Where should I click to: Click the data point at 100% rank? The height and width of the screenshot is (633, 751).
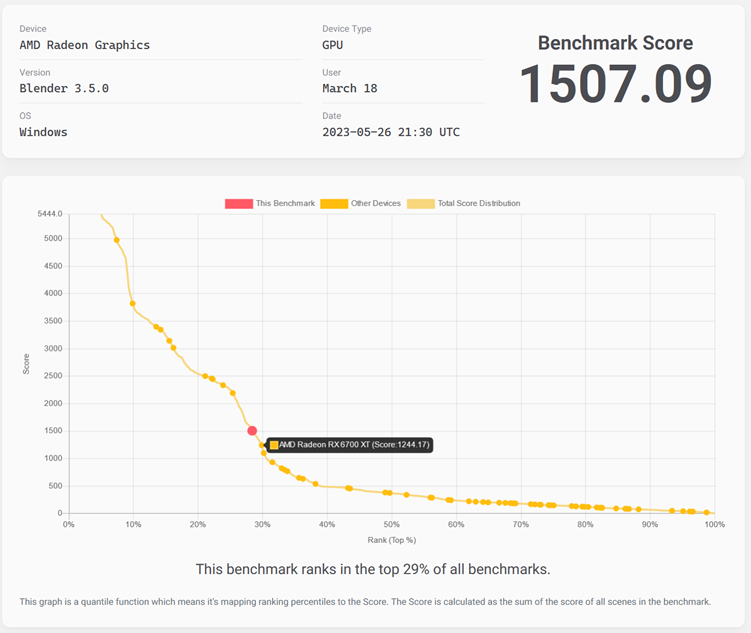pyautogui.click(x=707, y=512)
